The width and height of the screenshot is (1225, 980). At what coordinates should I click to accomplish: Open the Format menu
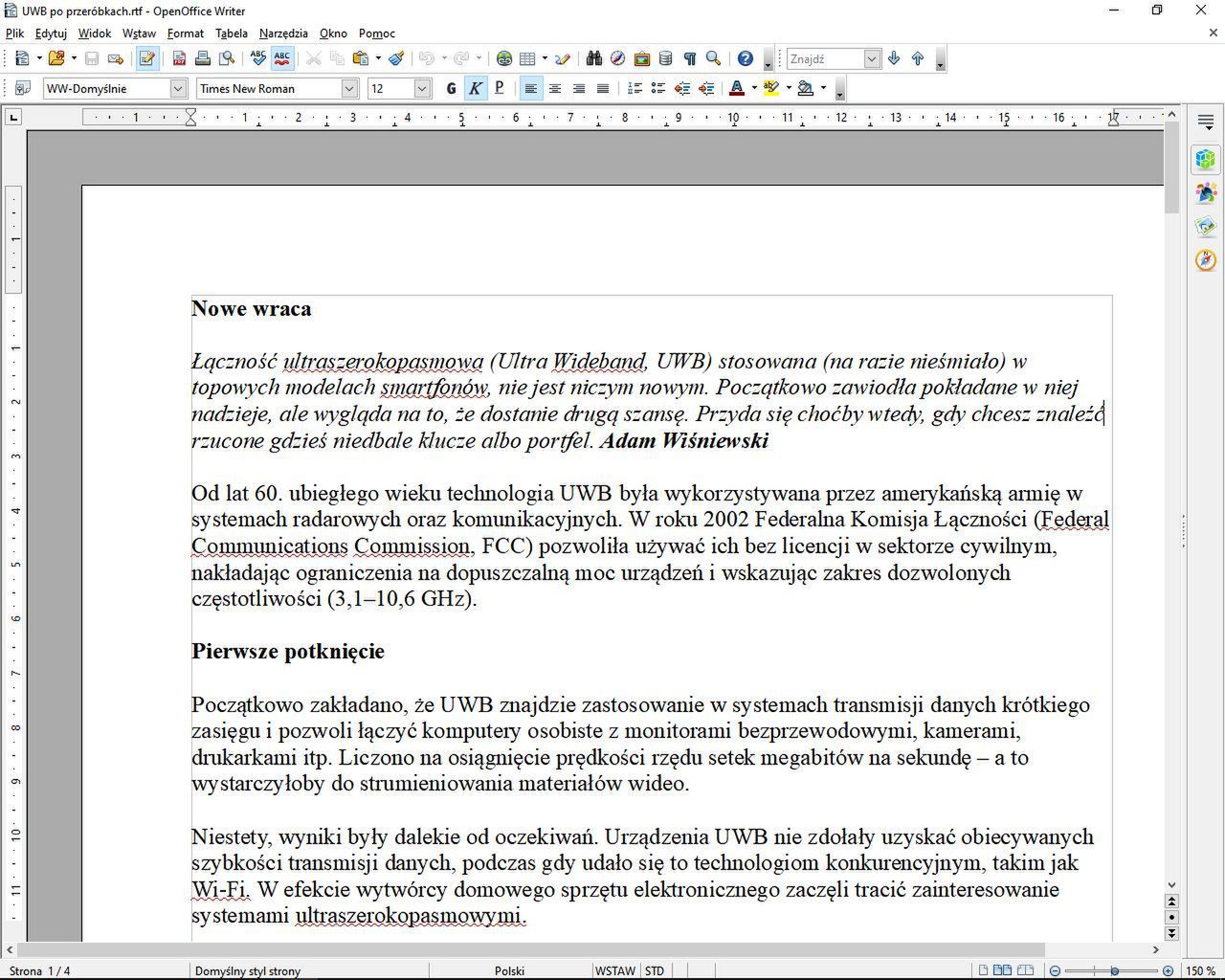185,33
